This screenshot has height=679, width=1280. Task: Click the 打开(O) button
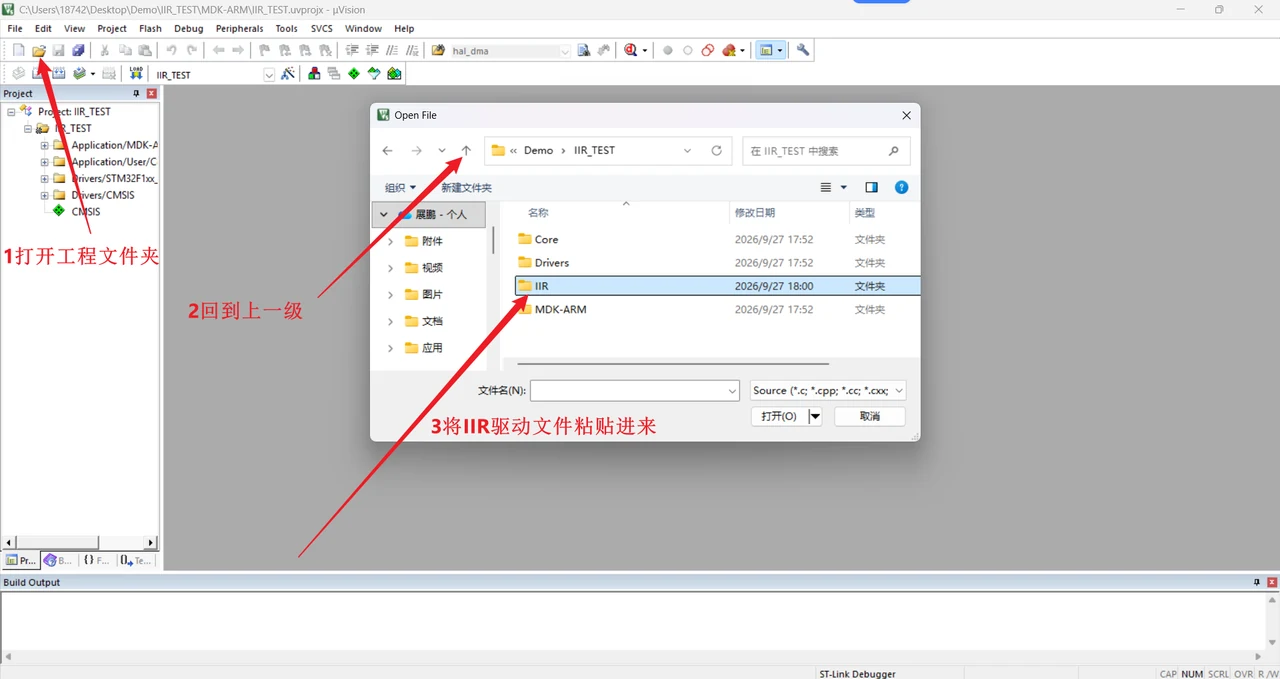[x=779, y=416]
